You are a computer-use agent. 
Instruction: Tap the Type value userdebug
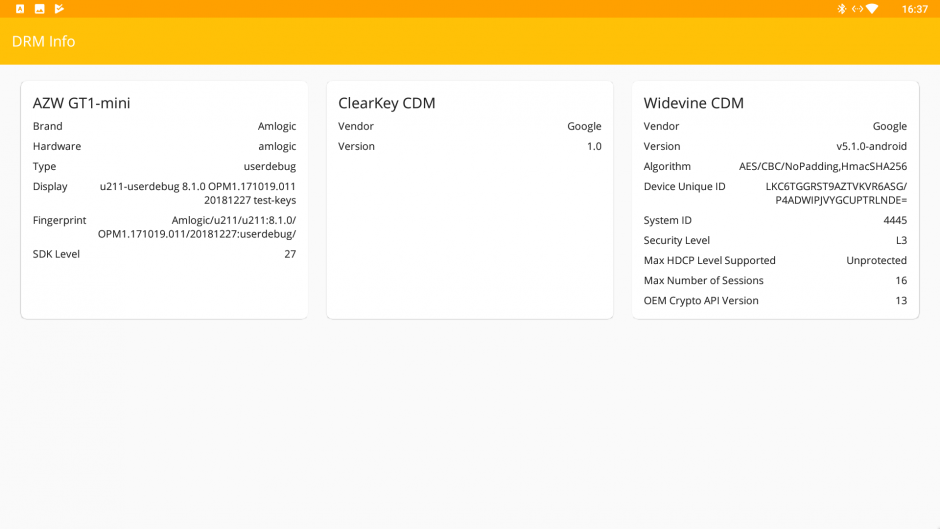270,166
